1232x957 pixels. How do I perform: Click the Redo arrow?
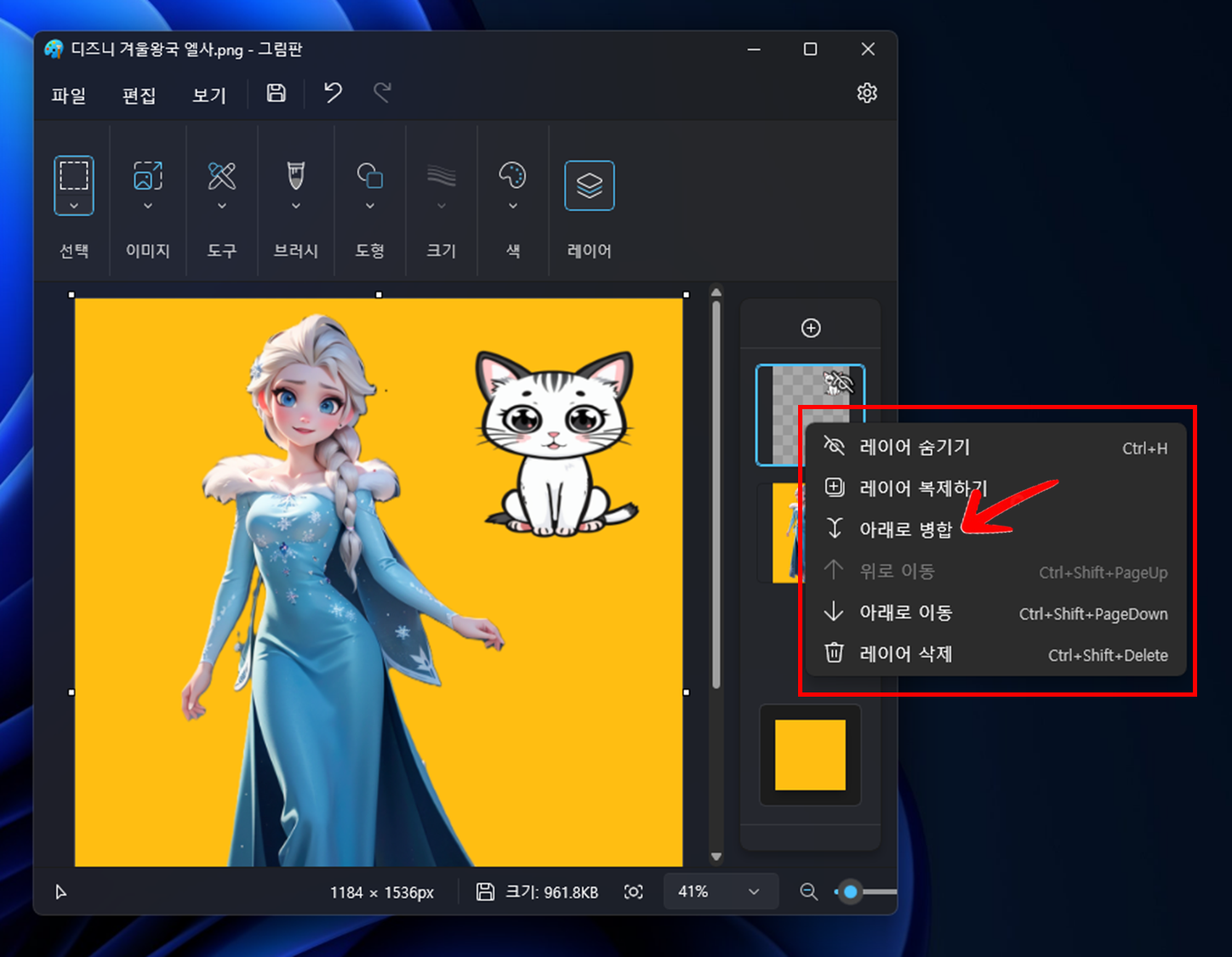(383, 93)
